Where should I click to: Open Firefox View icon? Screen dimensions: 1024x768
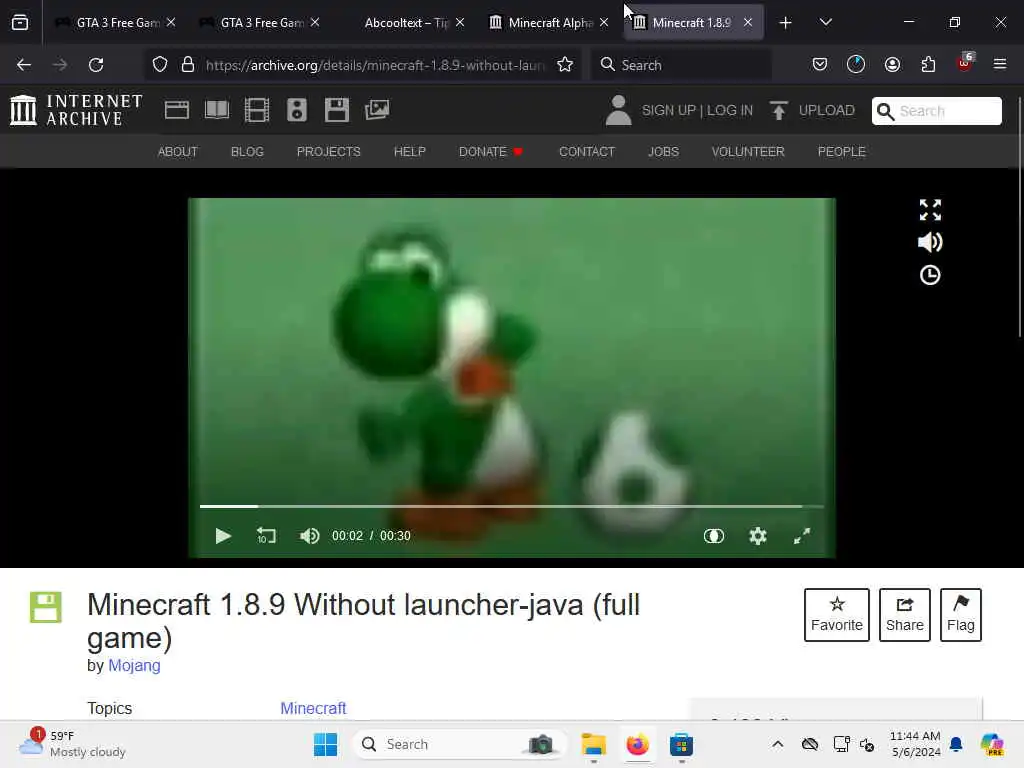point(20,23)
